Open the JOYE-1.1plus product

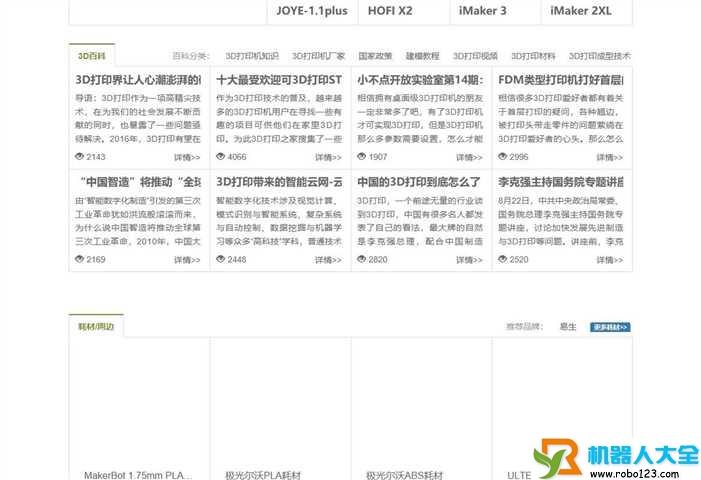click(x=312, y=11)
